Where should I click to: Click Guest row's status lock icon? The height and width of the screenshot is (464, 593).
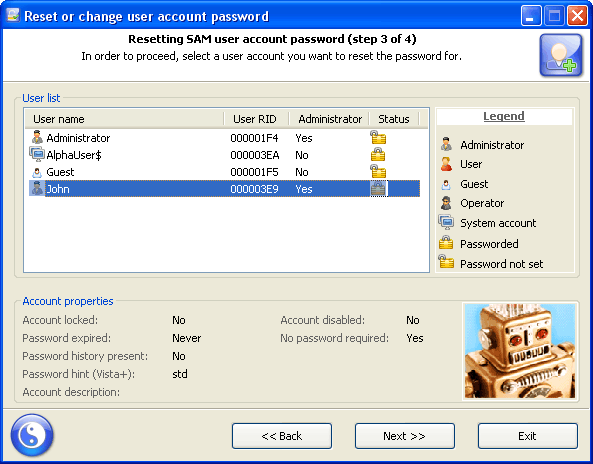coord(378,171)
